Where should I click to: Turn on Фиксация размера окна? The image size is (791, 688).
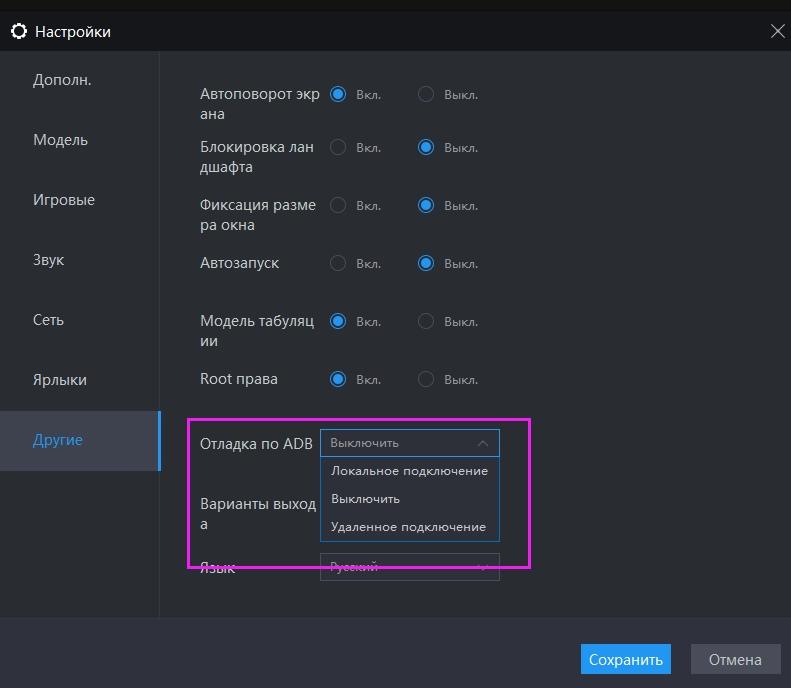click(x=338, y=206)
